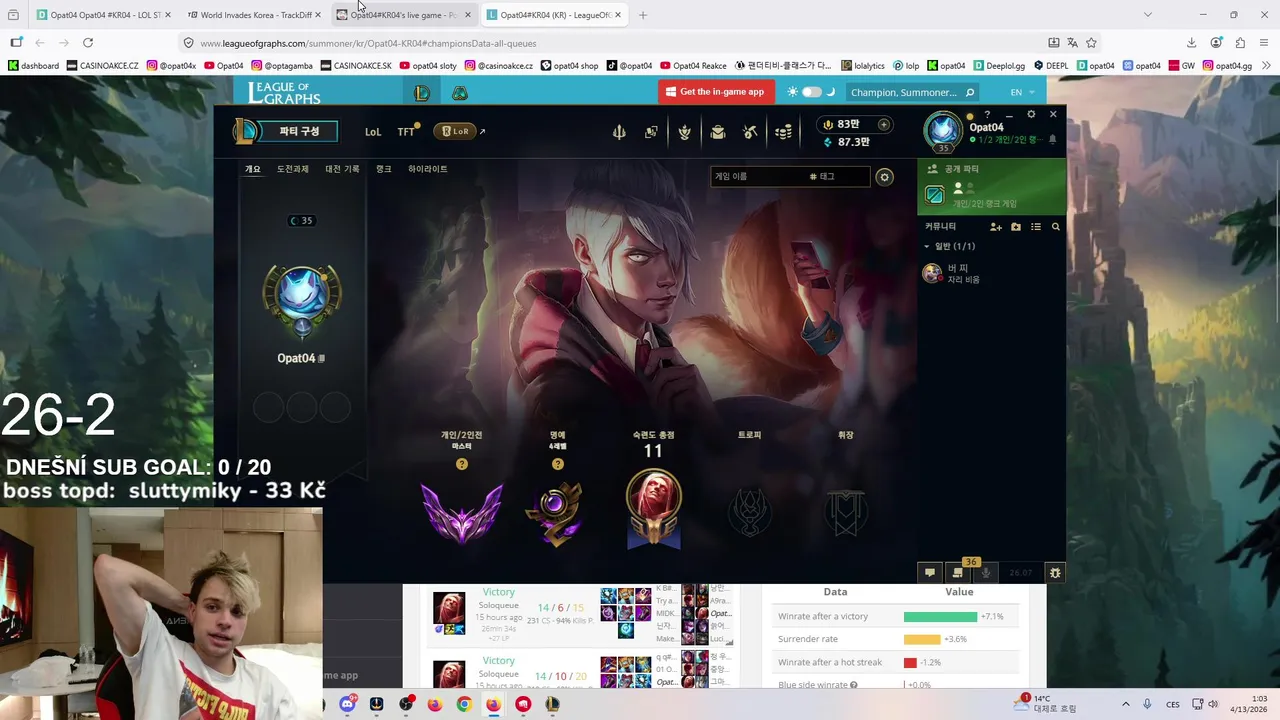Open a new browser tab with plus button
Image resolution: width=1280 pixels, height=720 pixels.
click(643, 15)
